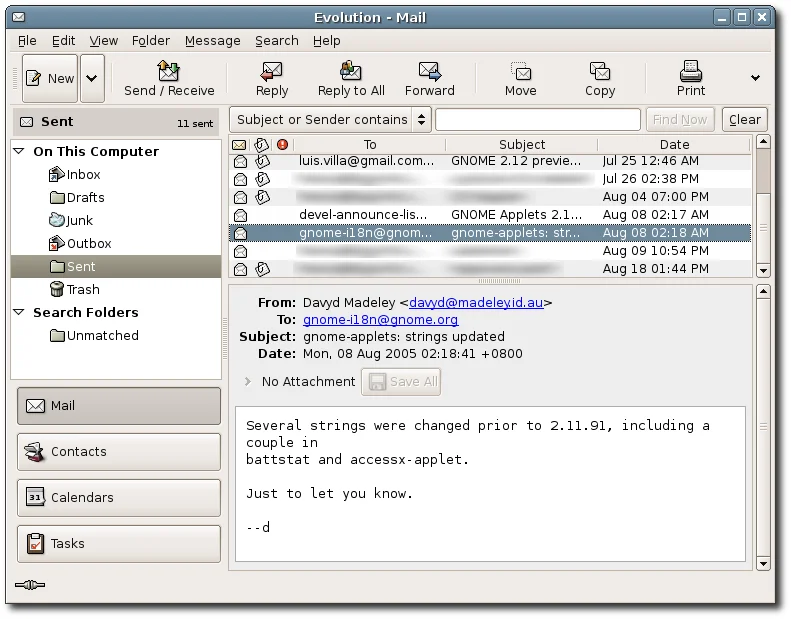The width and height of the screenshot is (791, 619).
Task: Click preview pane scrollbar down arrow
Action: (763, 564)
